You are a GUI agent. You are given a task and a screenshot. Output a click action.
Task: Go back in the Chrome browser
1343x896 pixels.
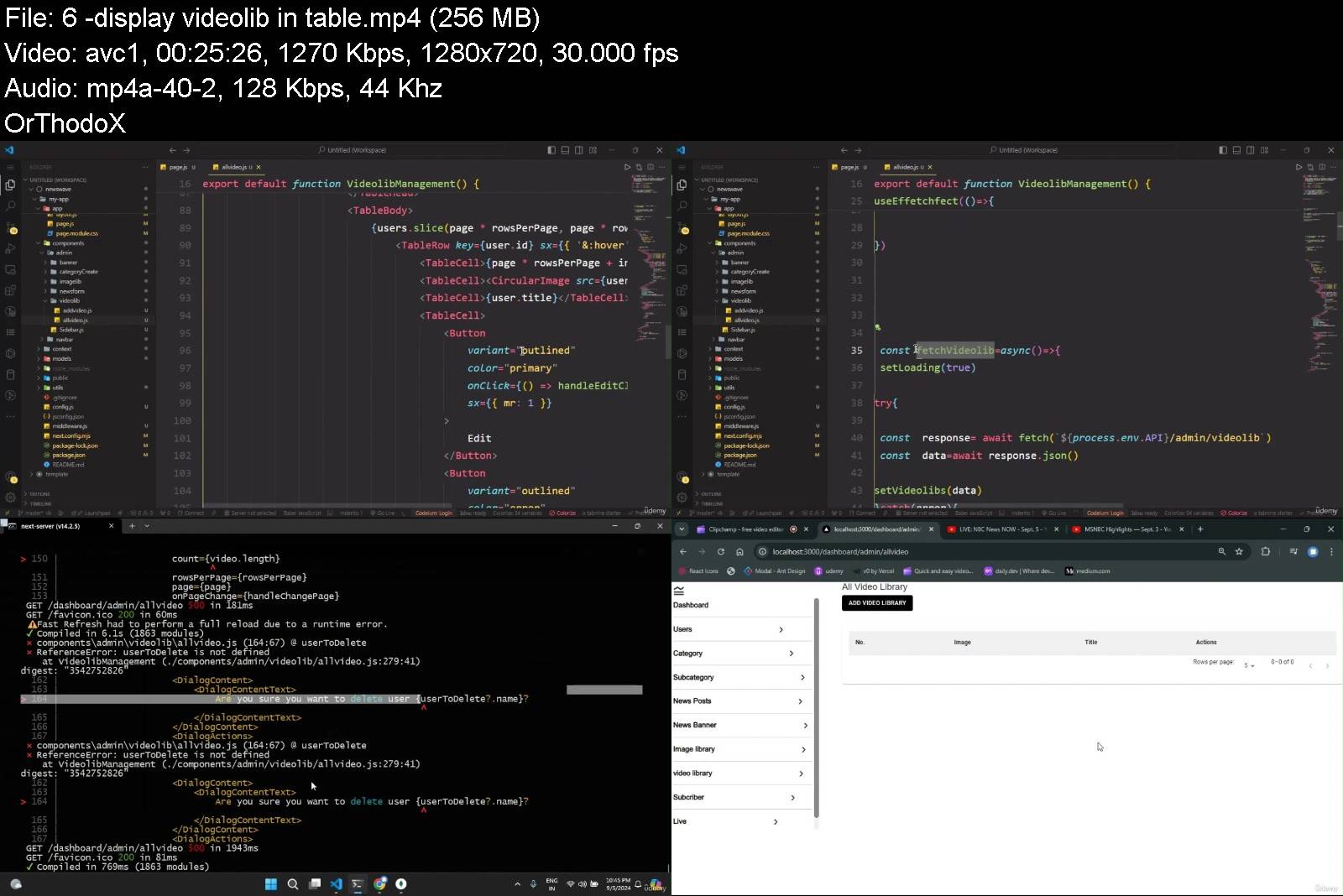pos(682,551)
